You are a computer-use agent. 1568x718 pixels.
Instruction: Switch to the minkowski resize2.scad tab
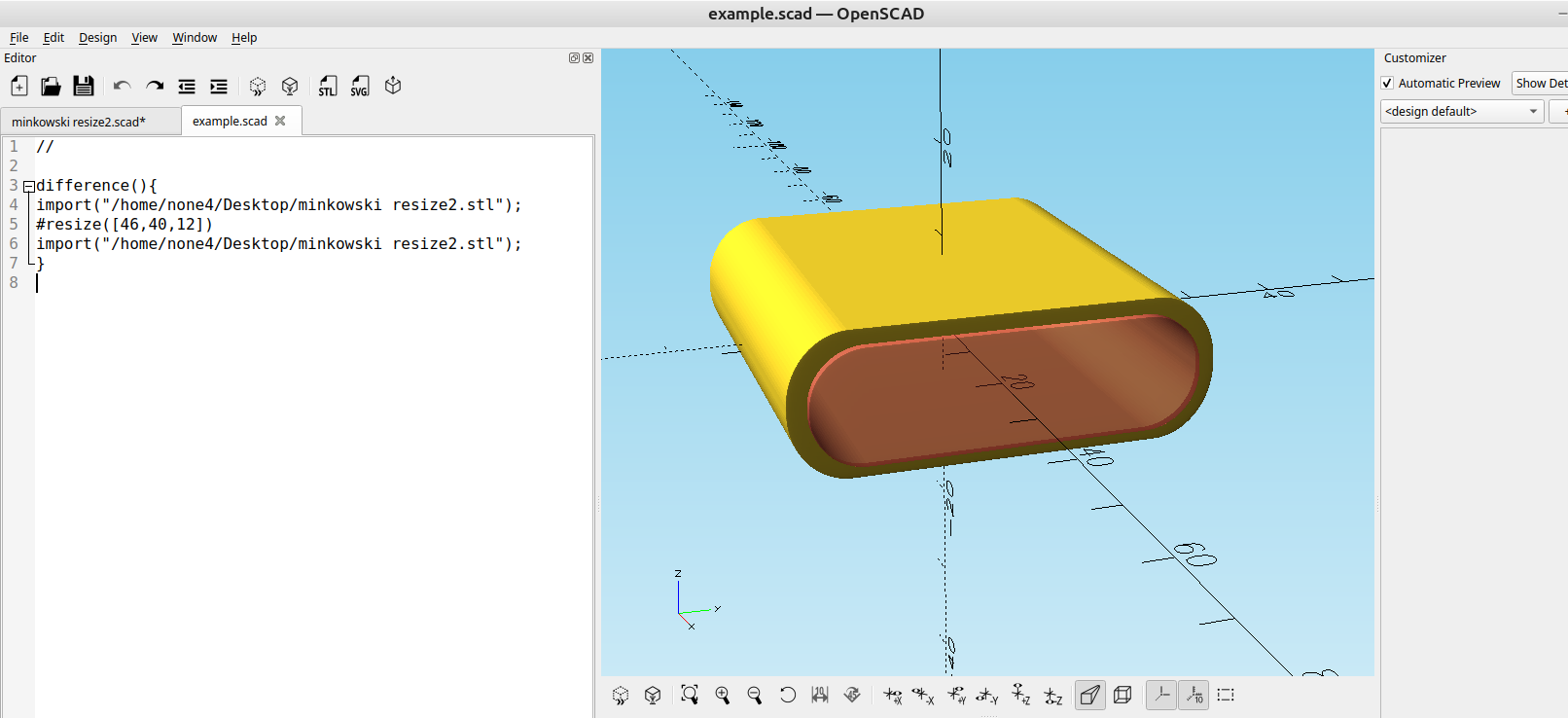pos(80,122)
